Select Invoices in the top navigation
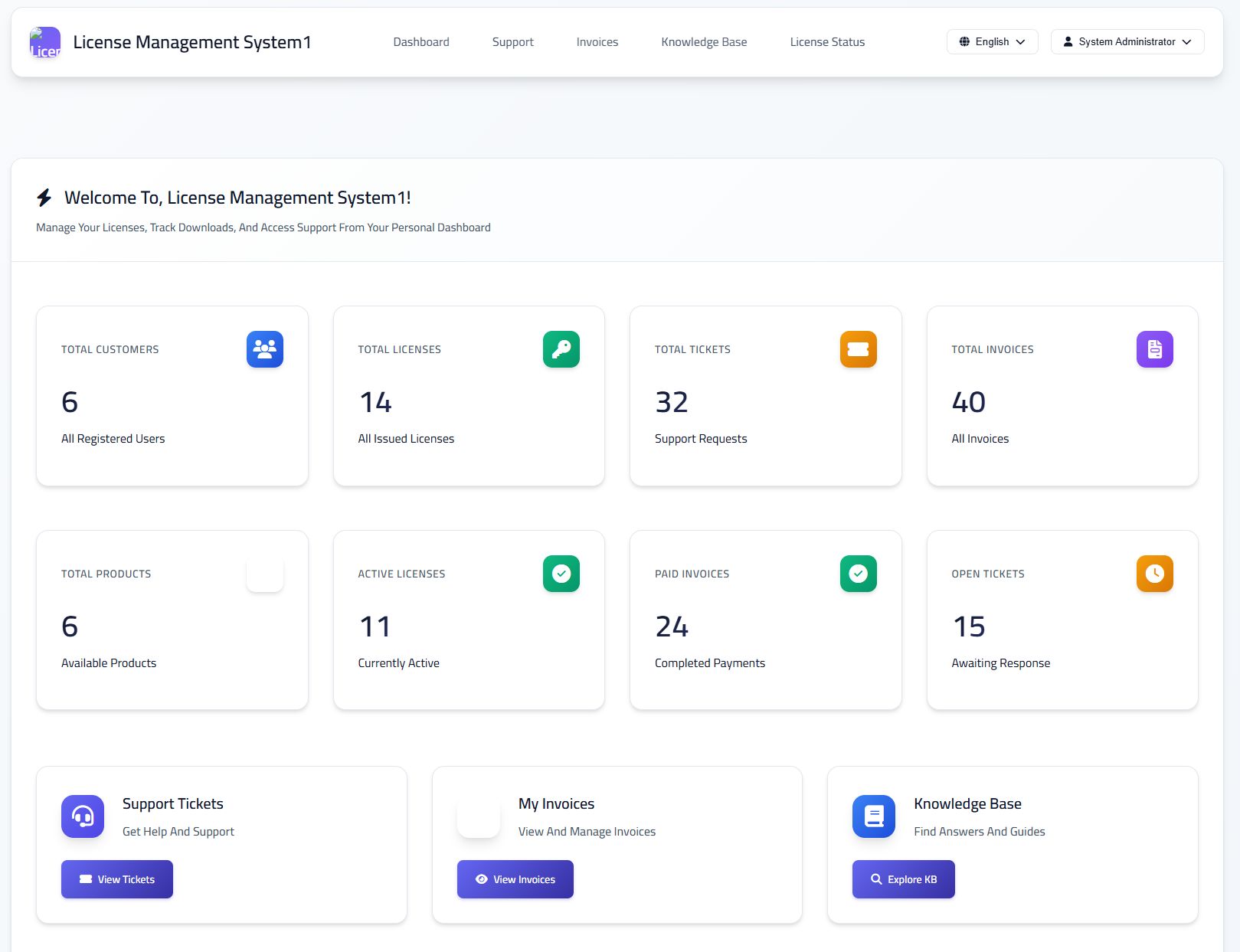The width and height of the screenshot is (1240, 952). click(597, 42)
